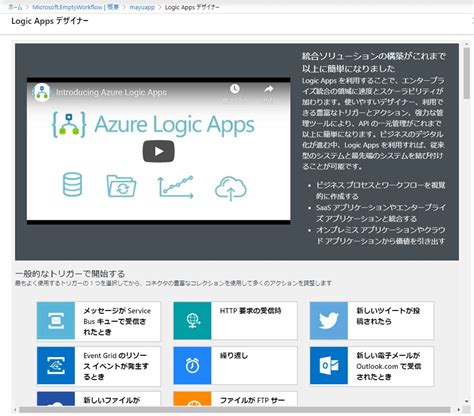Click 'Logic Apps デザイナー' breadcrumb text
Viewport: 474px width, 416px height.
point(192,7)
